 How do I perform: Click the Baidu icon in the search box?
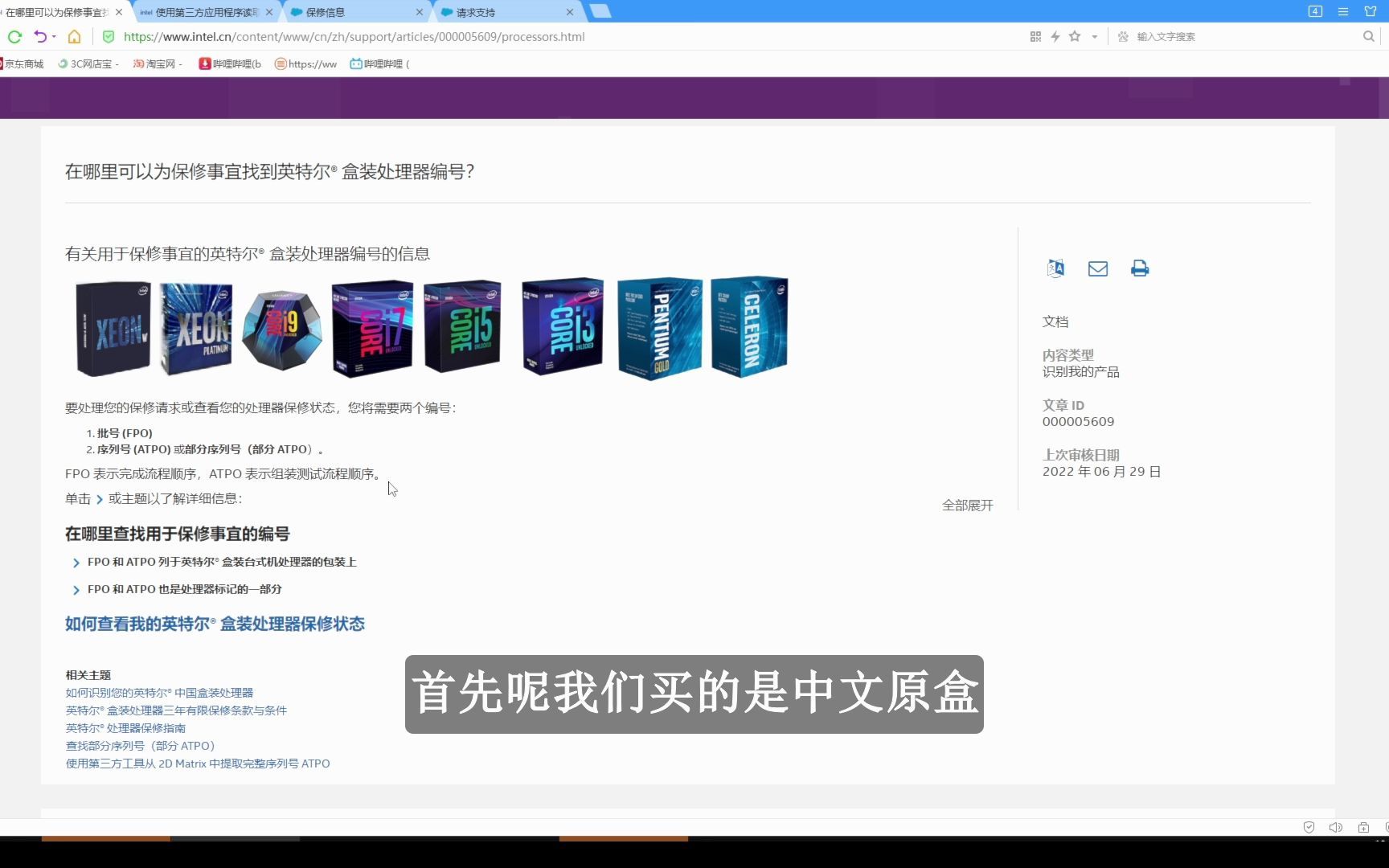[x=1124, y=36]
